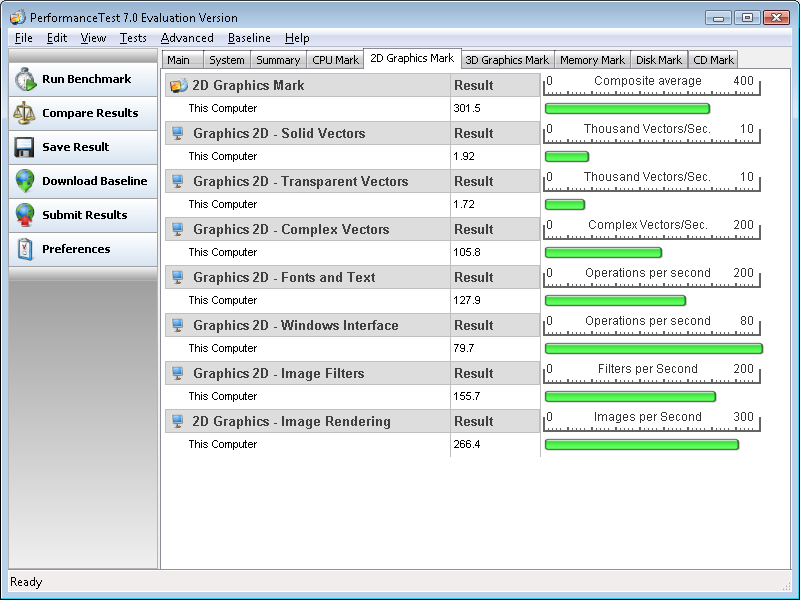Switch to the System tab
The image size is (800, 600).
click(x=227, y=60)
